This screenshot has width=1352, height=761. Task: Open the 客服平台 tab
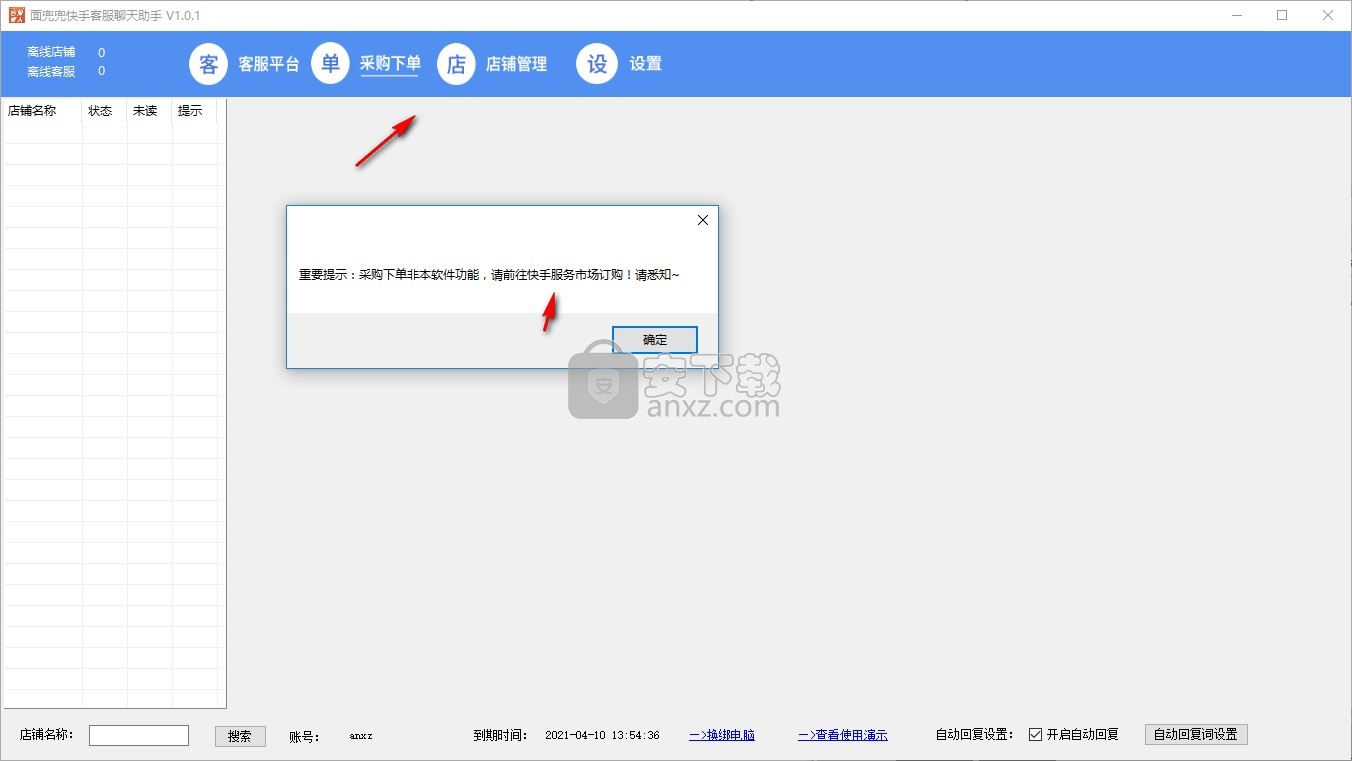269,64
